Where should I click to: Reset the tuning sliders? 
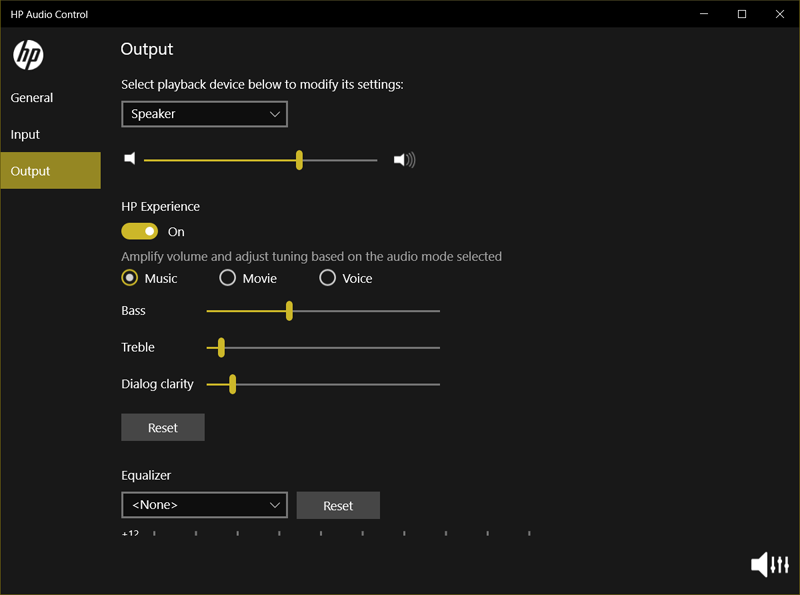[x=162, y=427]
